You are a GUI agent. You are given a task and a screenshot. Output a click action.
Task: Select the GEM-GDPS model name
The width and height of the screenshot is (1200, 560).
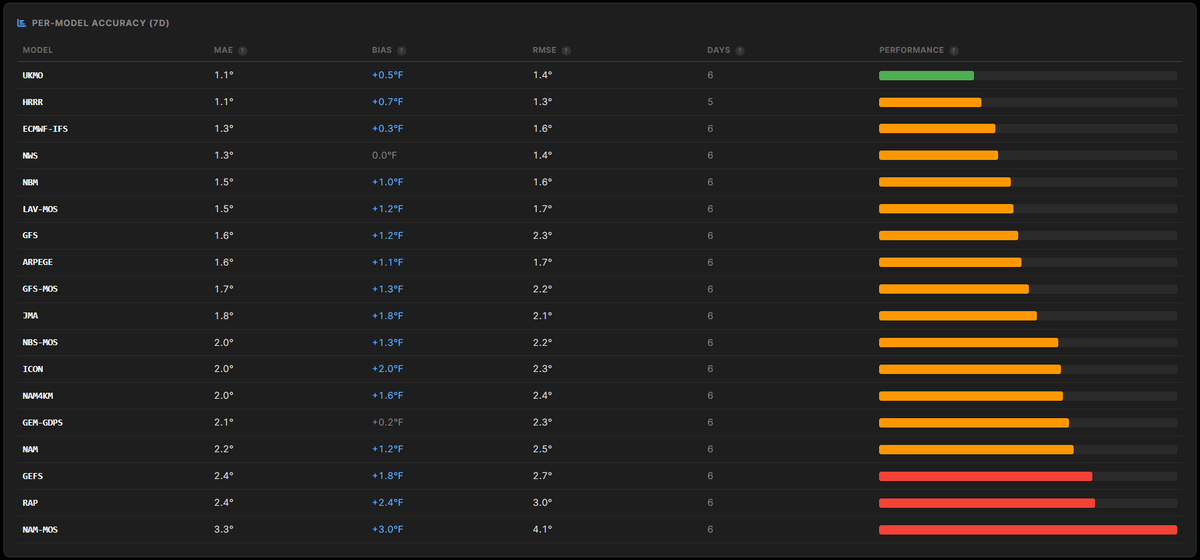tap(44, 422)
